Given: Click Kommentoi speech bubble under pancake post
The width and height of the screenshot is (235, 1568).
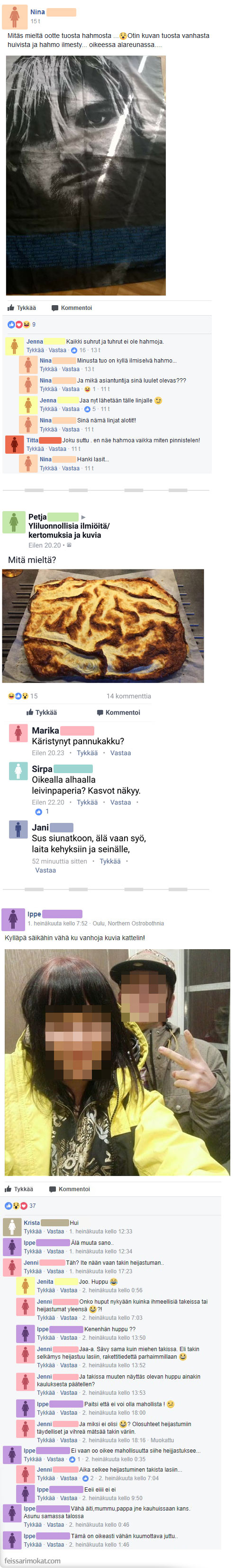Looking at the screenshot, I should 118,712.
